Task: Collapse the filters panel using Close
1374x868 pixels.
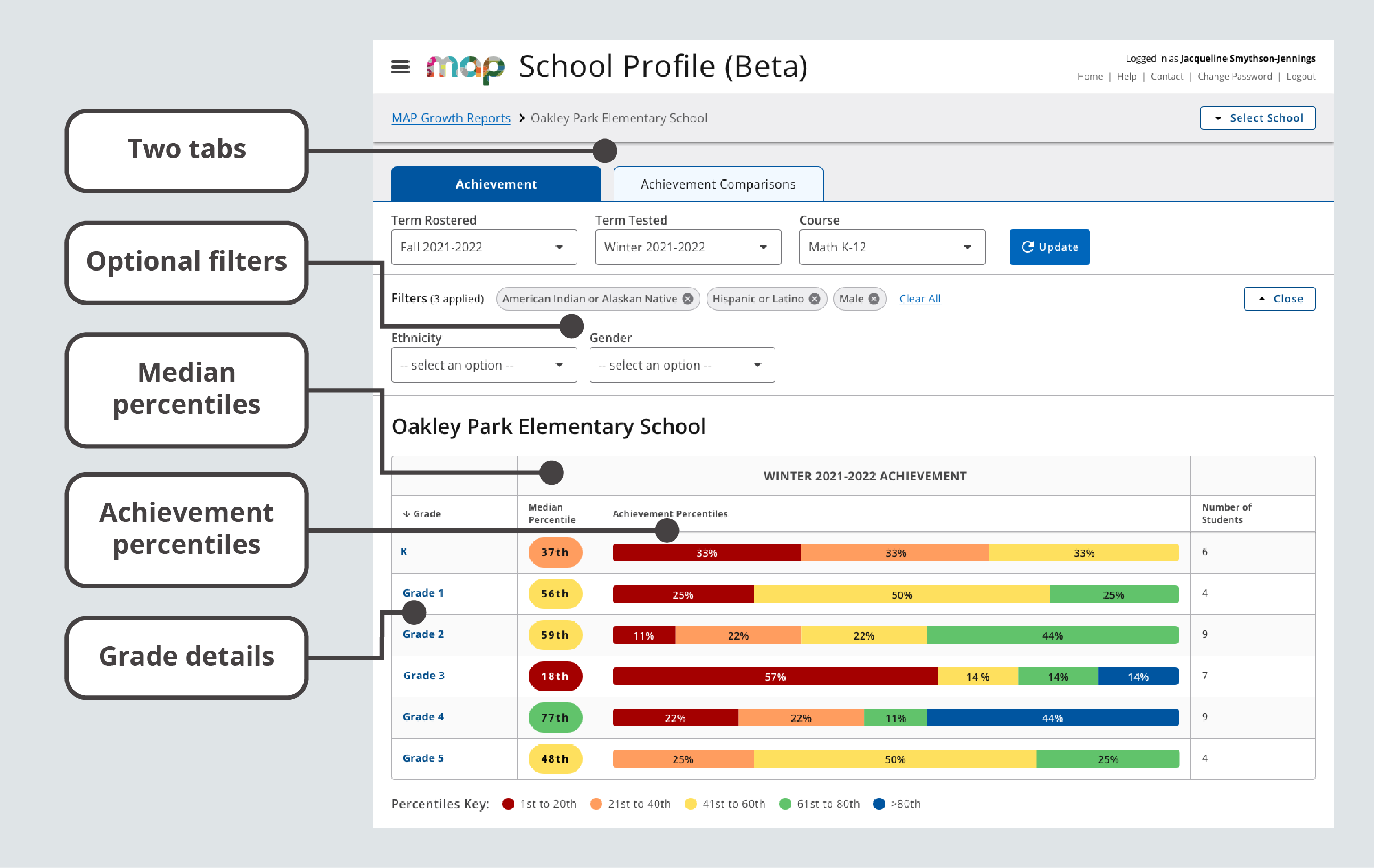Action: [x=1279, y=298]
